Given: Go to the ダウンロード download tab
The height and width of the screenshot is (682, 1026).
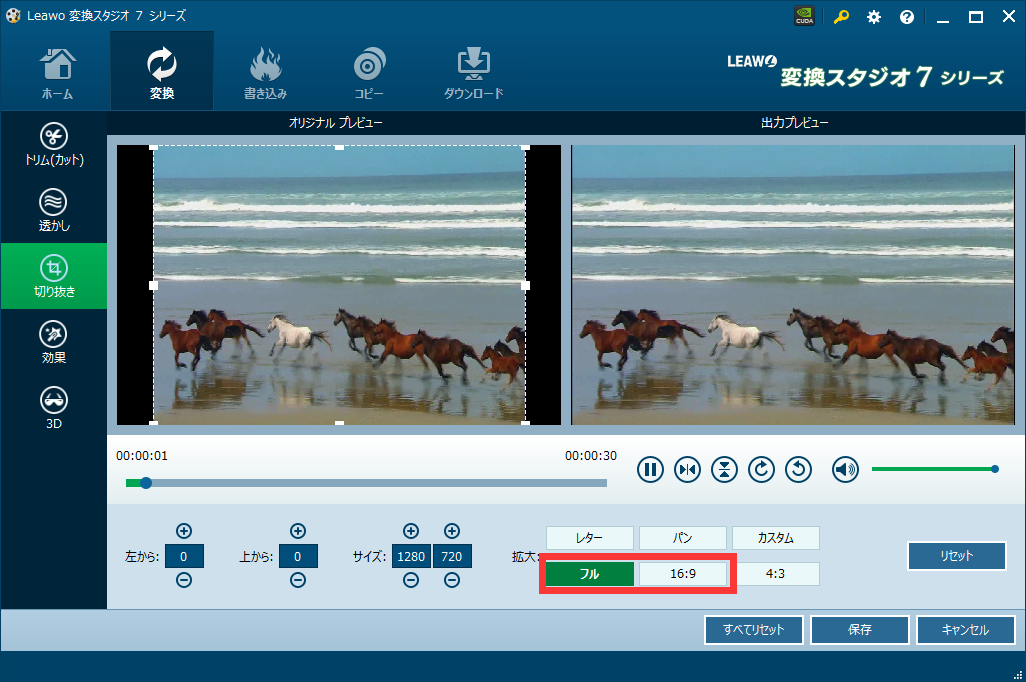Looking at the screenshot, I should point(473,72).
